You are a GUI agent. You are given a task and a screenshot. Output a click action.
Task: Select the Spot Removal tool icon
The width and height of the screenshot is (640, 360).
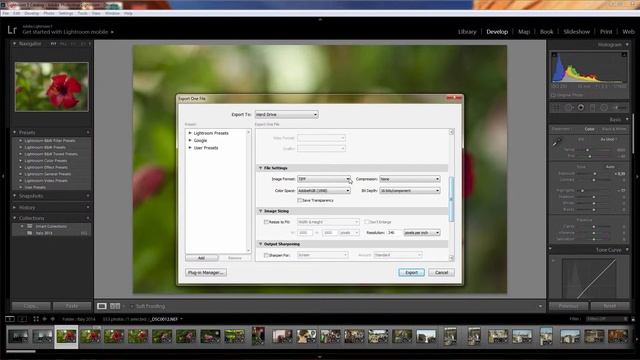[x=569, y=107]
